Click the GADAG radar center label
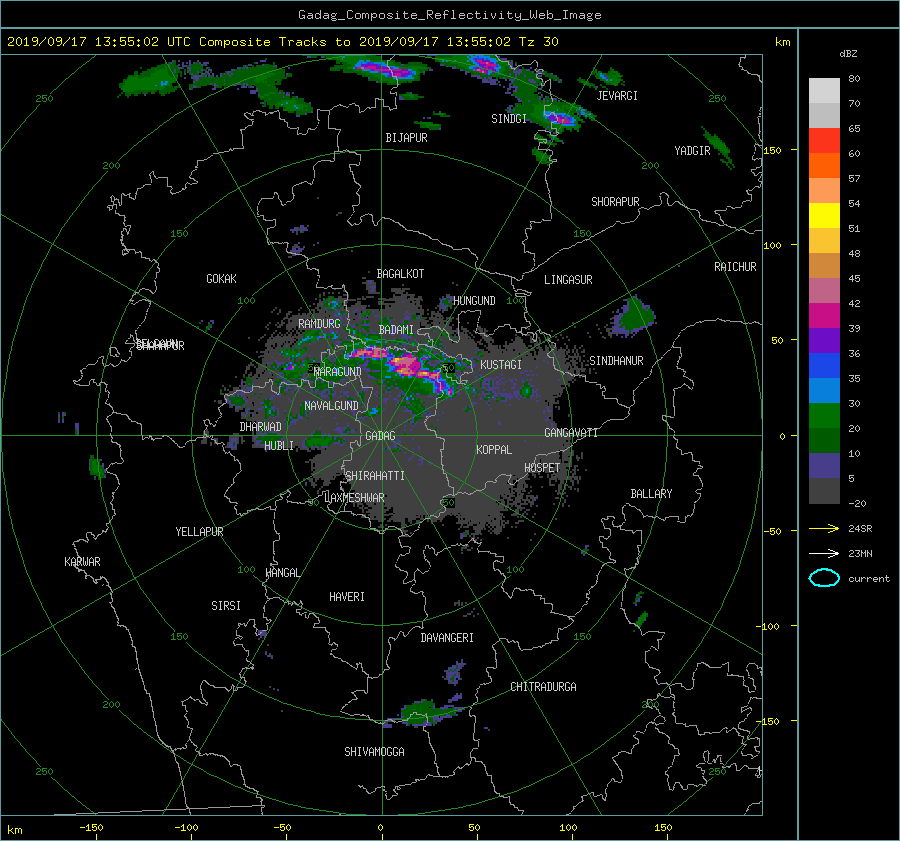Image resolution: width=900 pixels, height=841 pixels. click(380, 436)
